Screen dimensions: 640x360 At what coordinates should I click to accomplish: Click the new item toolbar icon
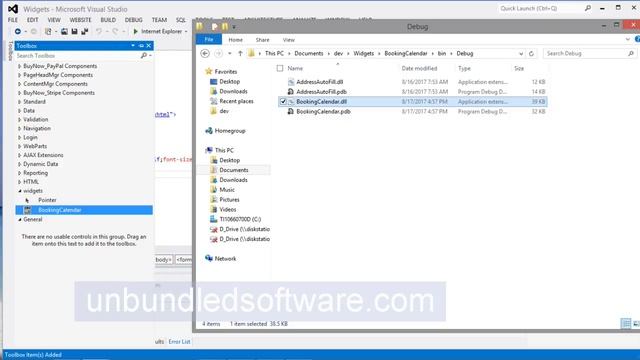tap(48, 31)
